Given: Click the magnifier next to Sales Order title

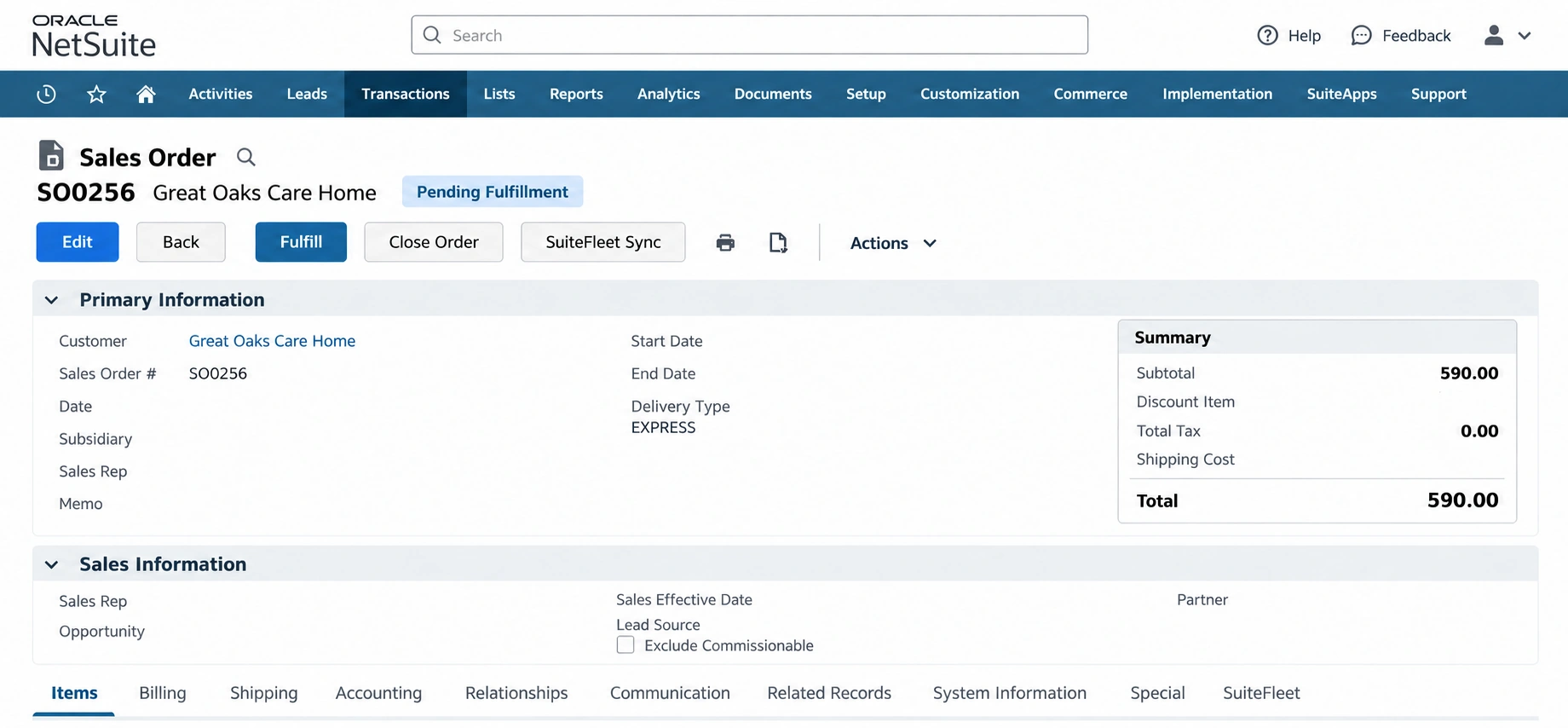Looking at the screenshot, I should tap(245, 157).
